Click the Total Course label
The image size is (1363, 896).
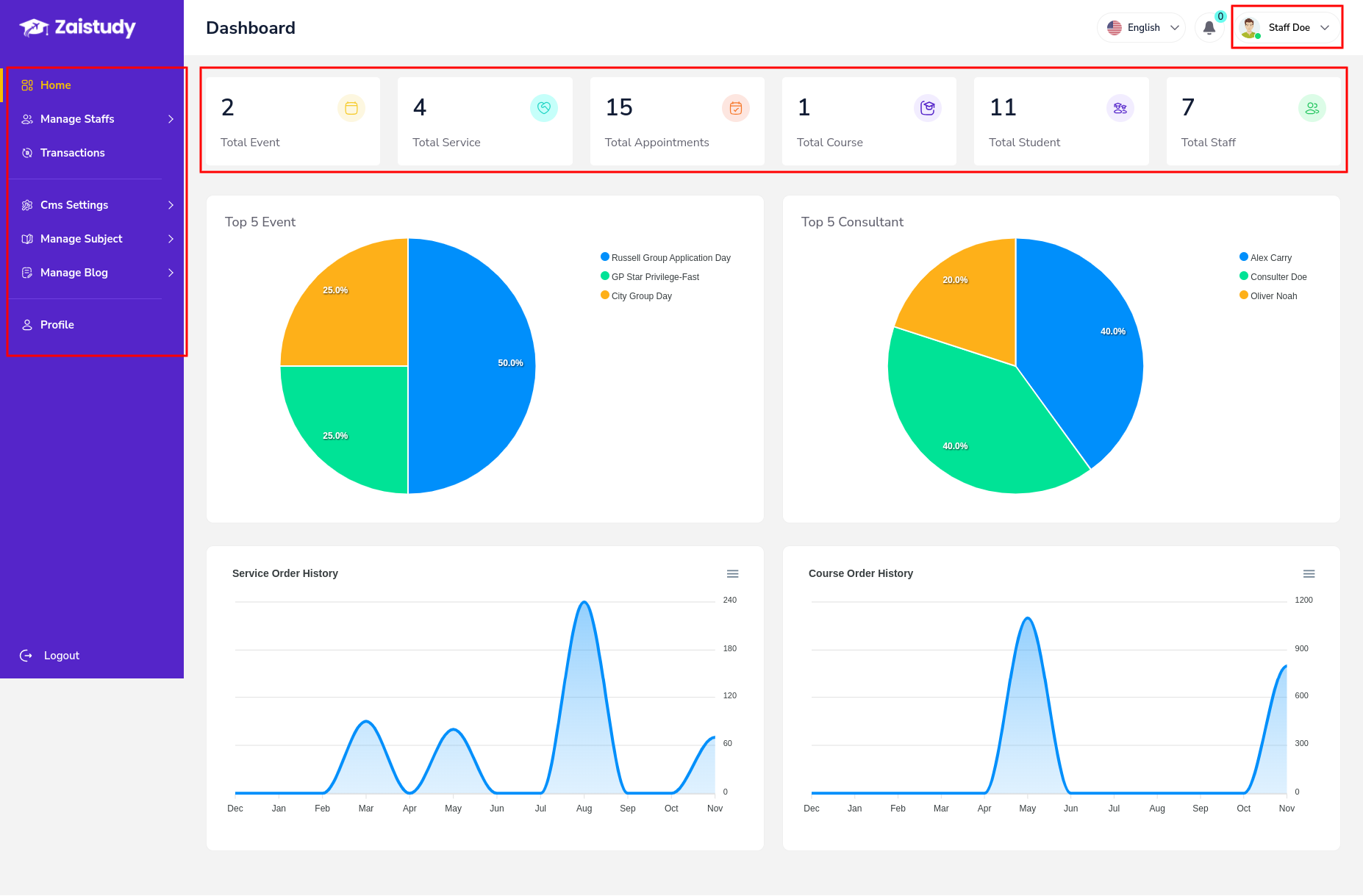[x=830, y=143]
